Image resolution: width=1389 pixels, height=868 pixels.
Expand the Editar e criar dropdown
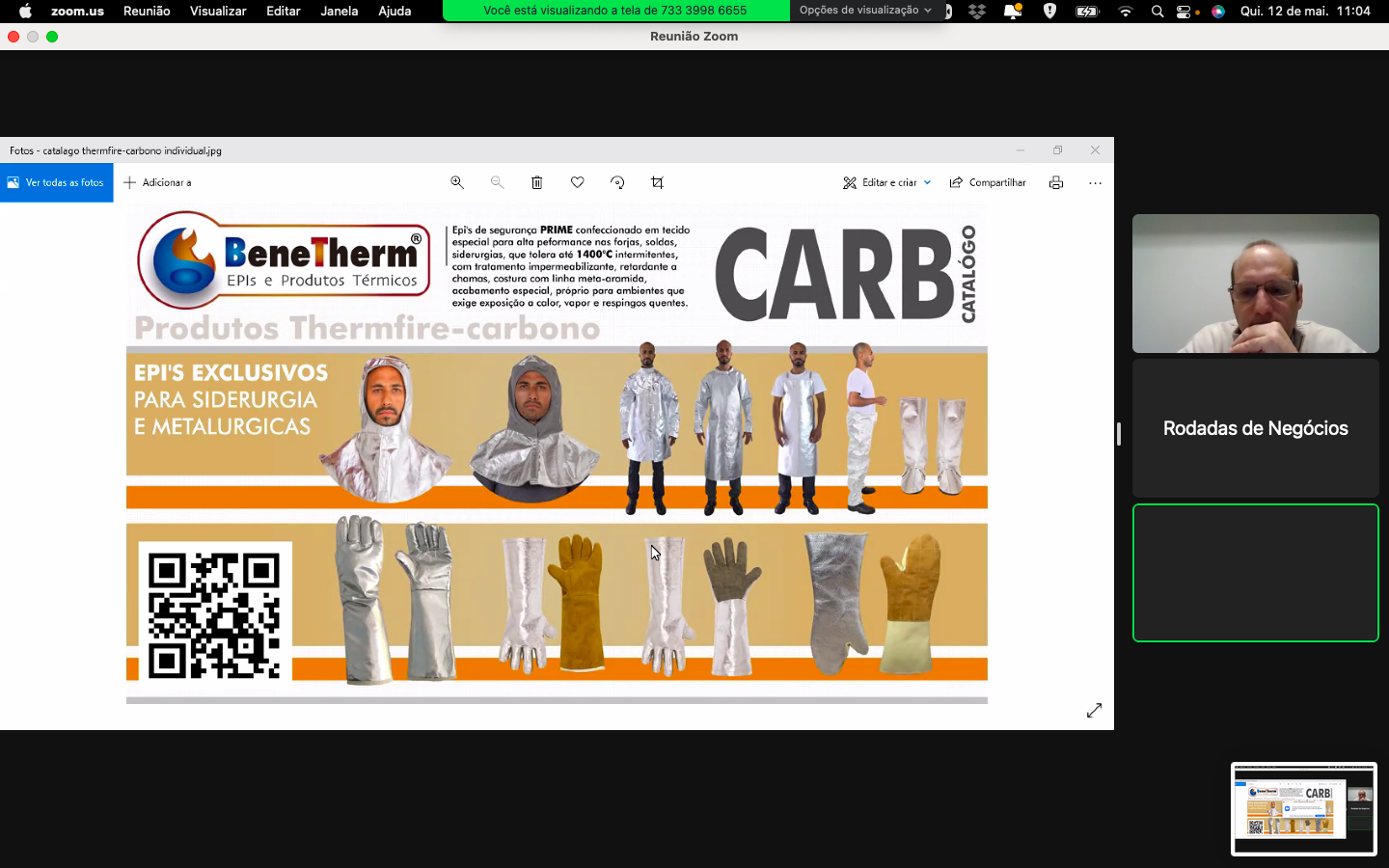point(887,182)
